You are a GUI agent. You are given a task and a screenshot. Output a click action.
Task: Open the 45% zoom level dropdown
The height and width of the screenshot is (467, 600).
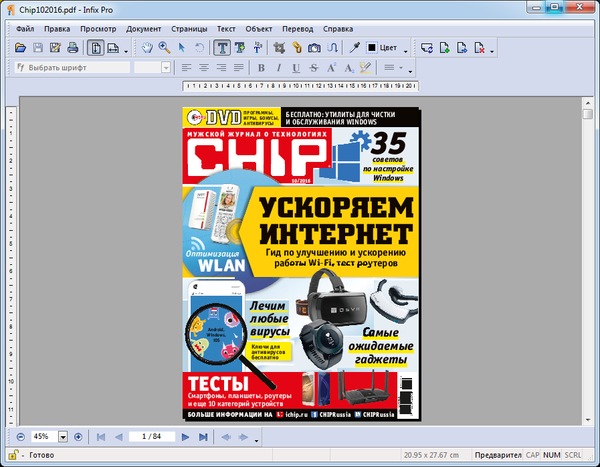[x=63, y=437]
